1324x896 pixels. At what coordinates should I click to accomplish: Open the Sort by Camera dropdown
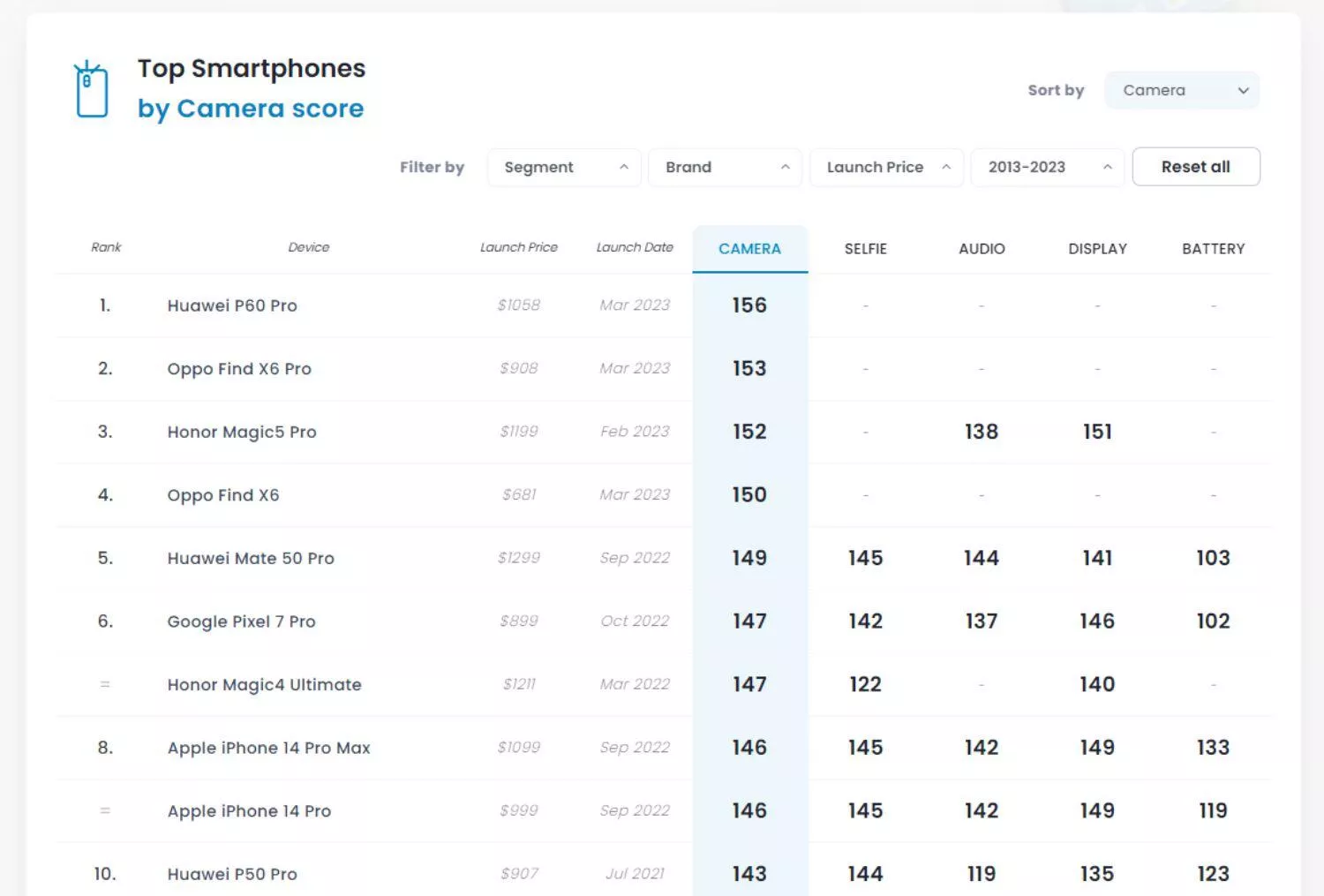tap(1182, 90)
